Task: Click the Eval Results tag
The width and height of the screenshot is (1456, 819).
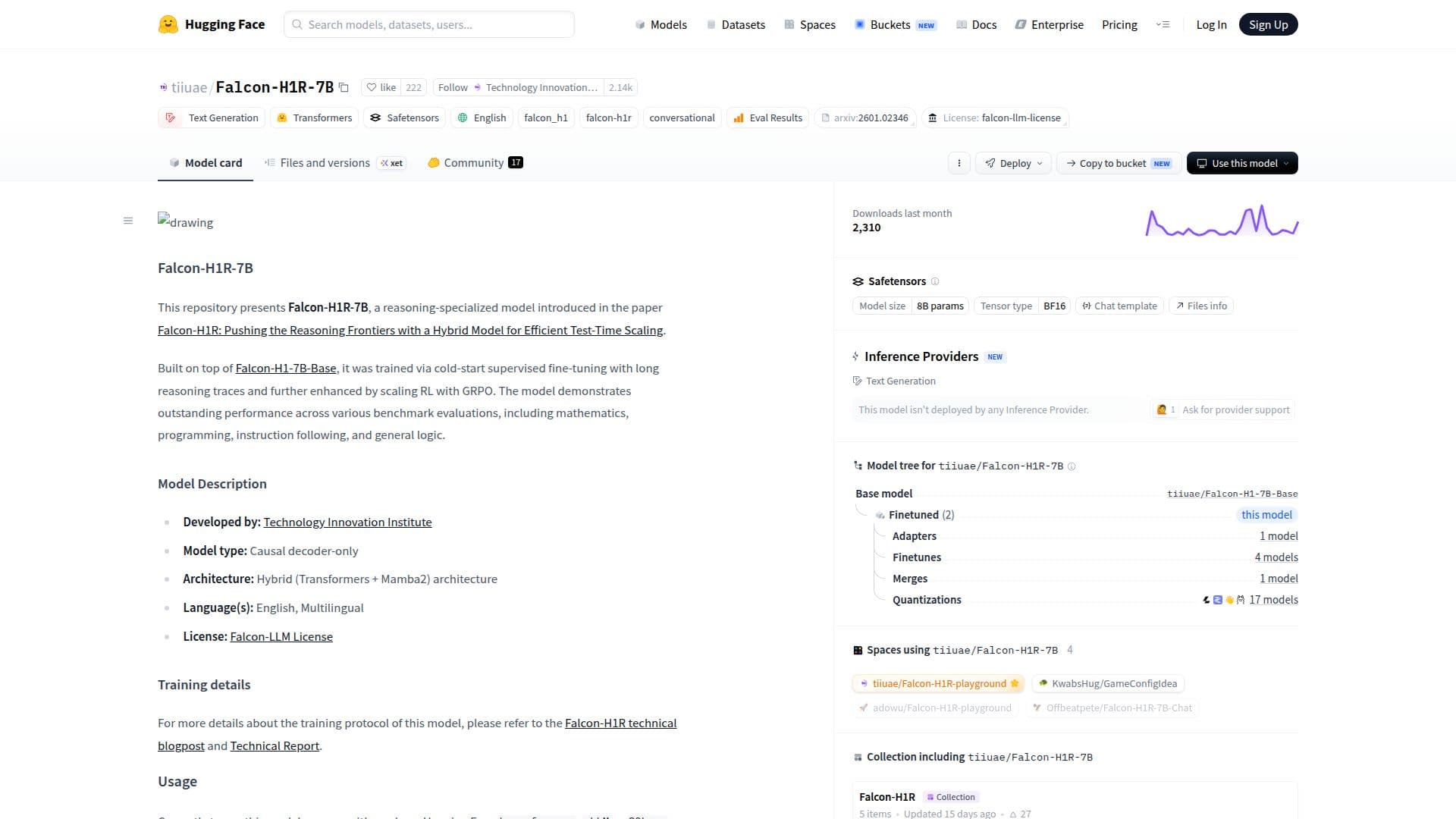Action: coord(768,118)
